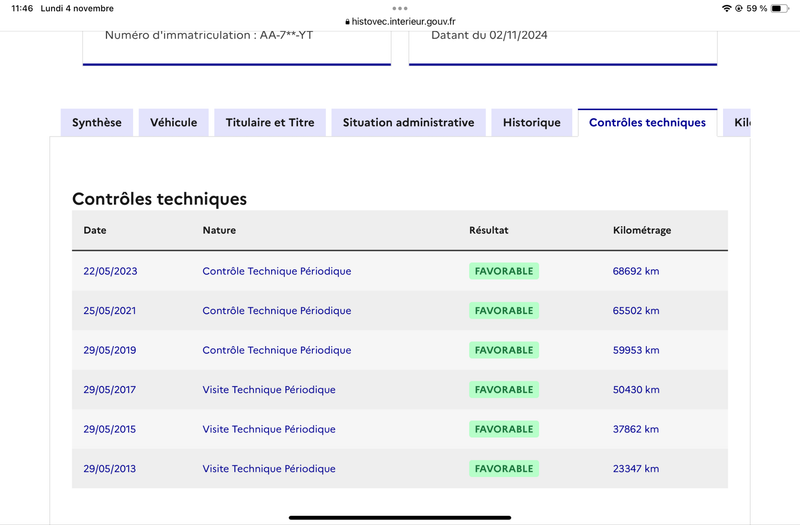Select the 23347 km mileage value
The image size is (800, 525).
(636, 468)
